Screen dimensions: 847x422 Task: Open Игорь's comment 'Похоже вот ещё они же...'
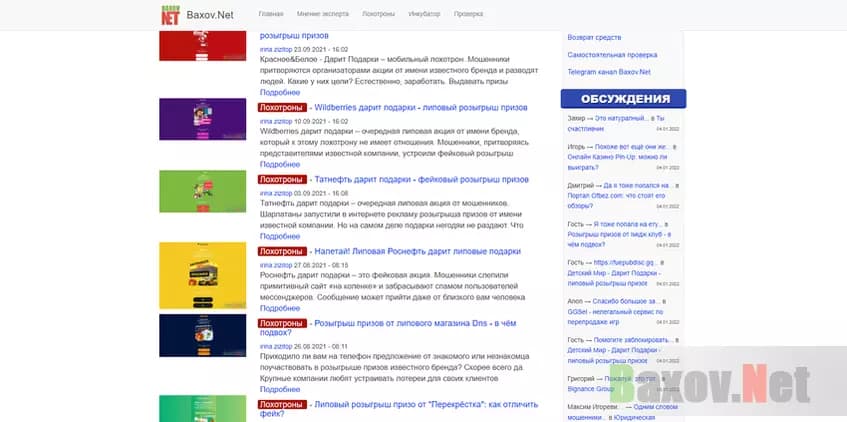[x=631, y=146]
